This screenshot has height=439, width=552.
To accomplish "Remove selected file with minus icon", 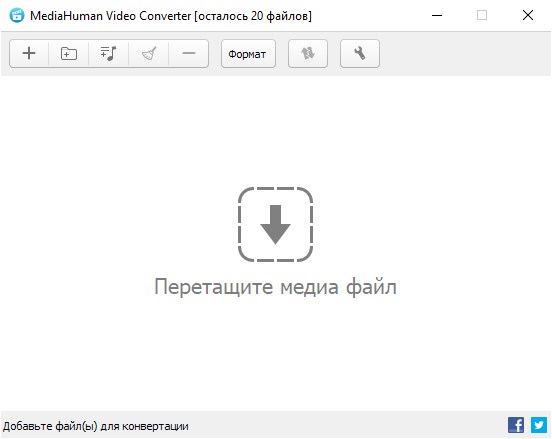I will point(189,54).
